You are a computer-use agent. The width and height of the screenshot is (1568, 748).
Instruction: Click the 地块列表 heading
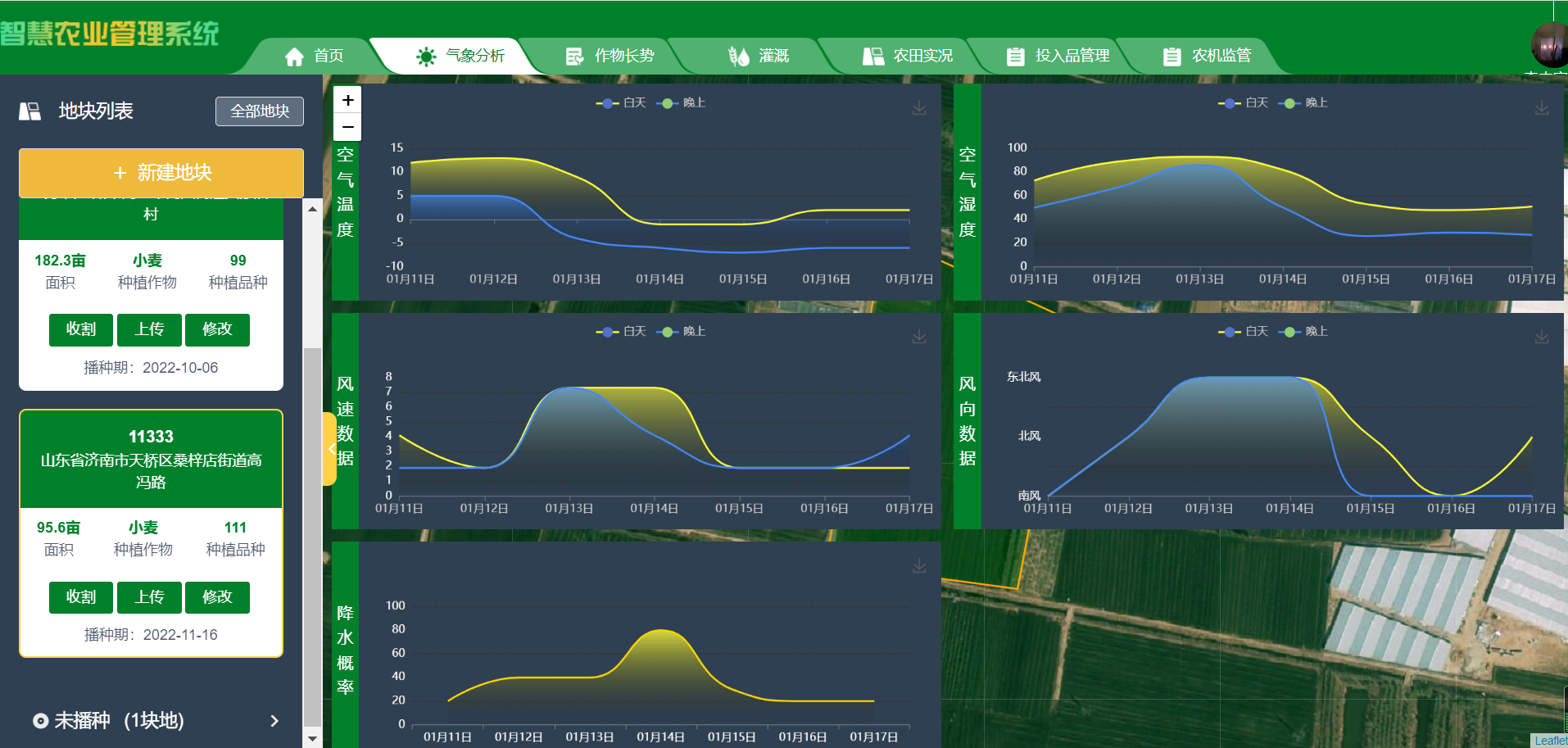tap(96, 111)
